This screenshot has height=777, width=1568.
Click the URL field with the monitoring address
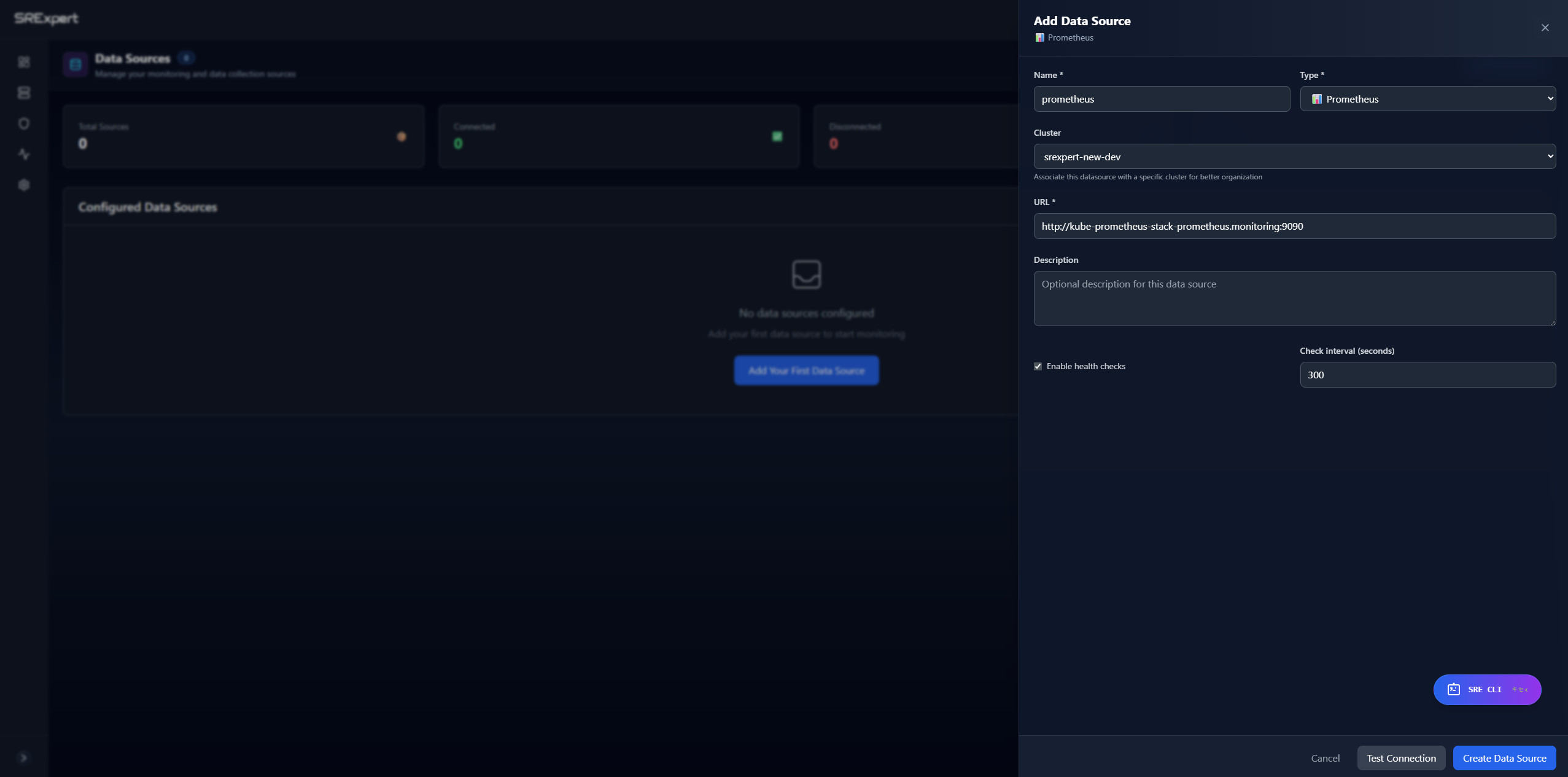point(1294,226)
